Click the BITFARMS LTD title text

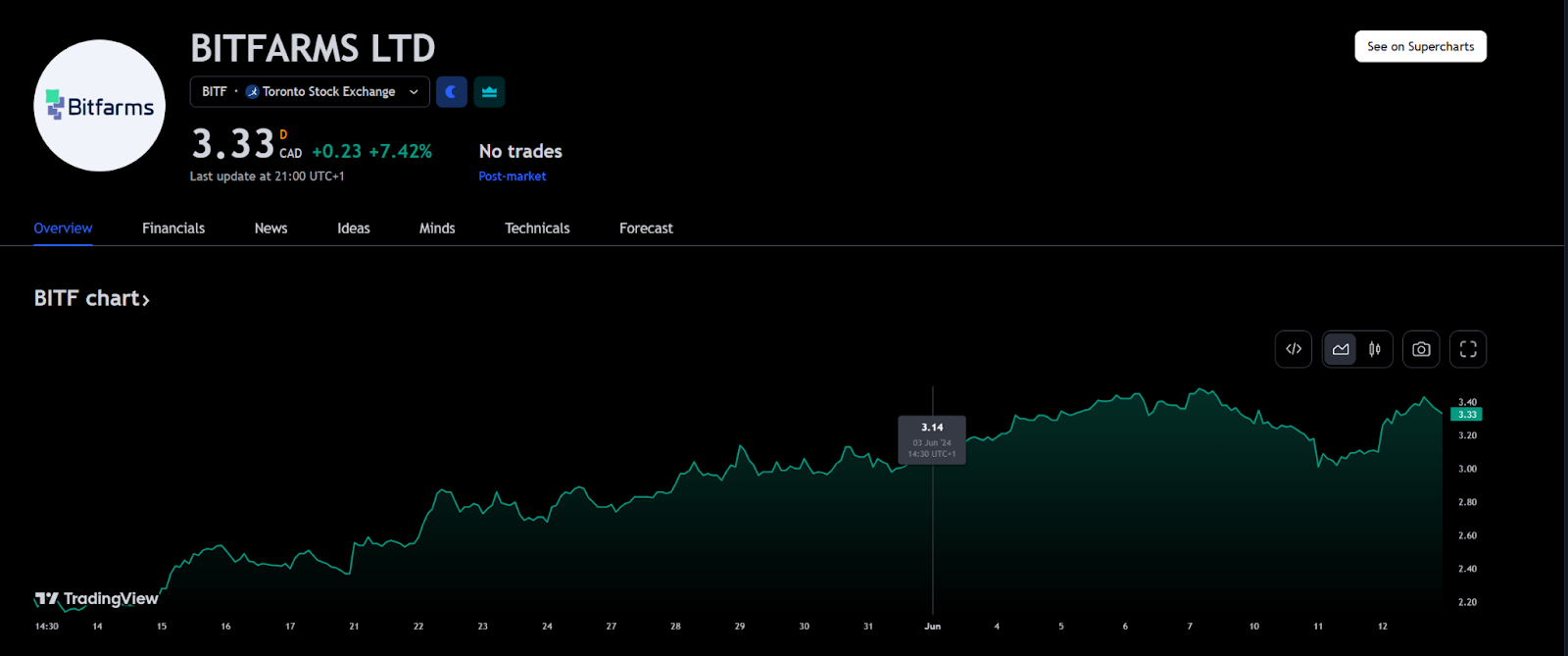pyautogui.click(x=313, y=48)
